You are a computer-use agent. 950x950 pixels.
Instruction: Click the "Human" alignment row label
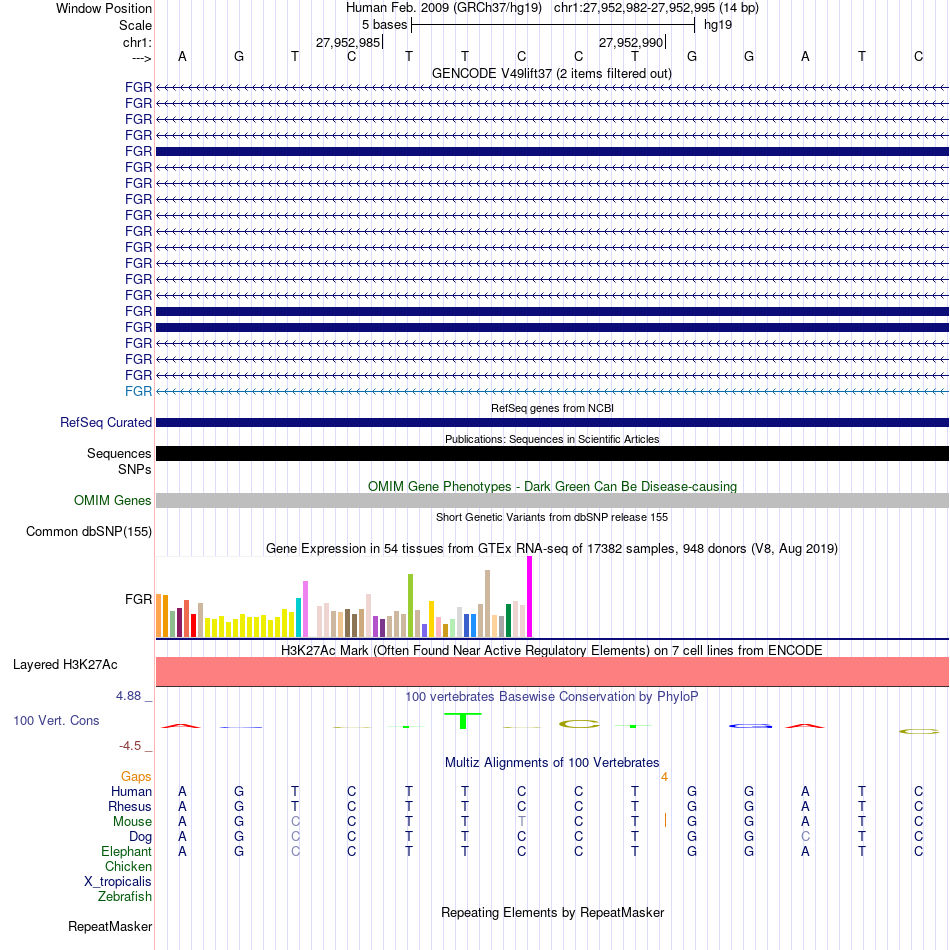[x=131, y=792]
